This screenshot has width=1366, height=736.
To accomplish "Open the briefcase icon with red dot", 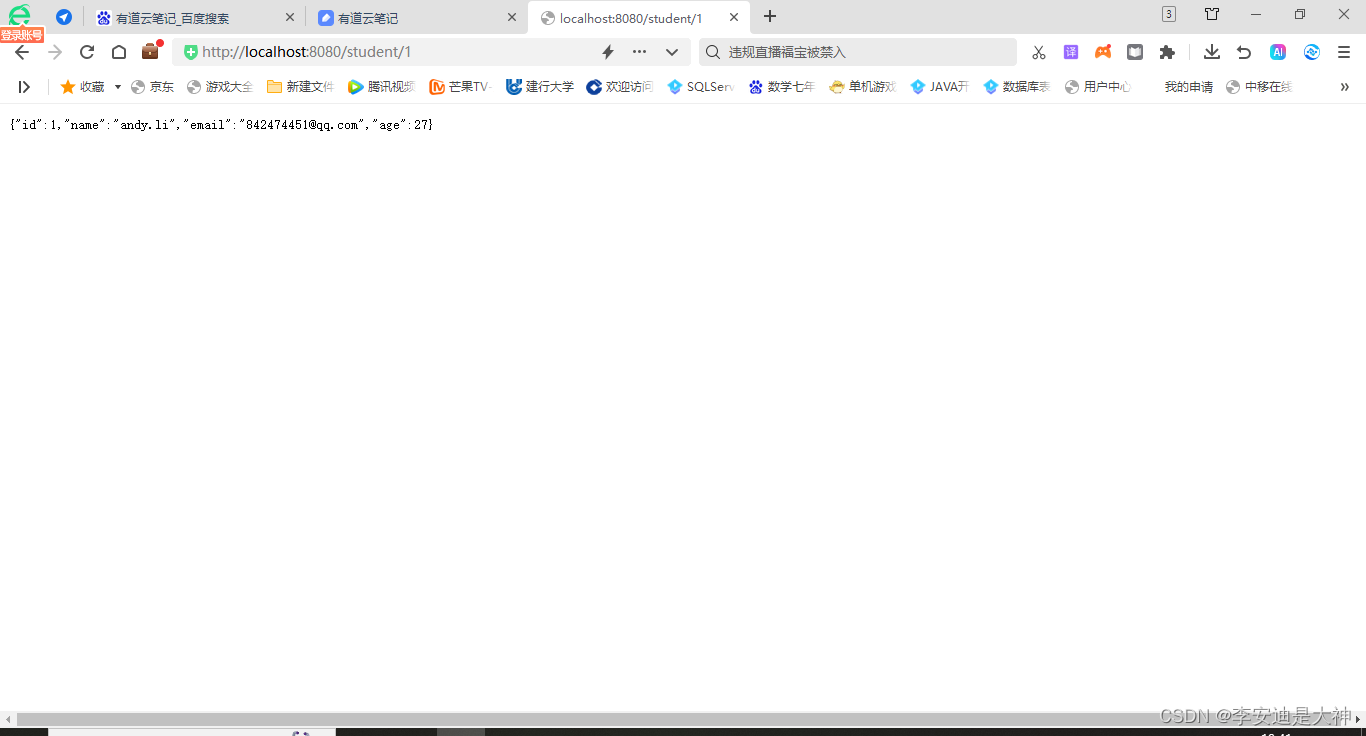I will (151, 51).
